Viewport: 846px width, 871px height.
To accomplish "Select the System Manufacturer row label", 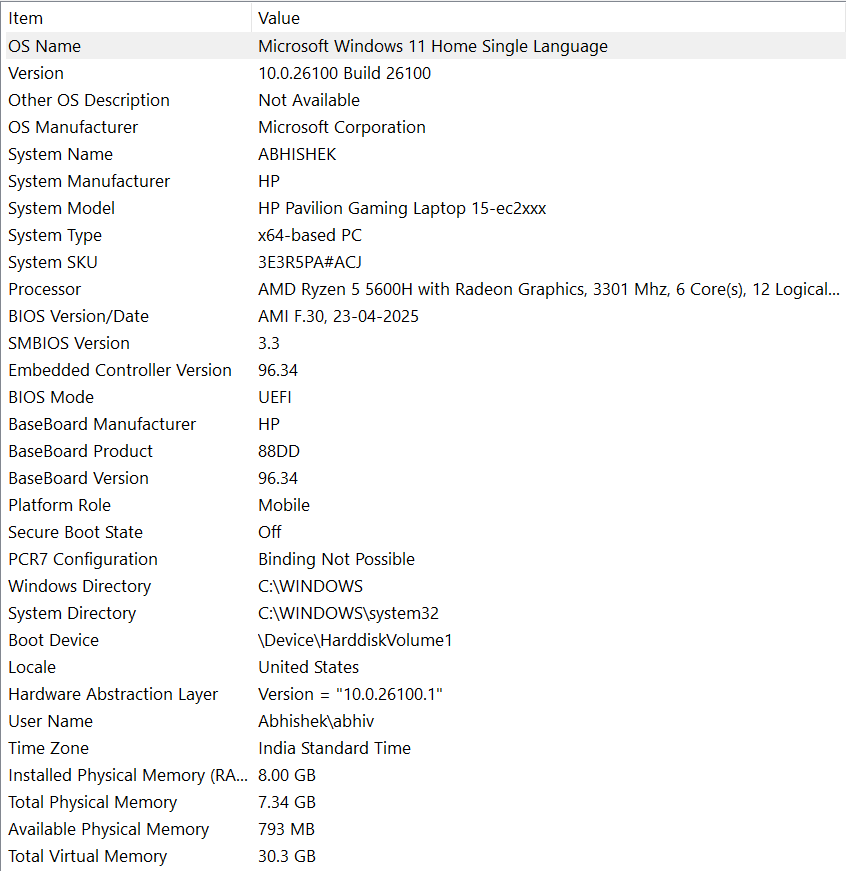I will tap(89, 181).
